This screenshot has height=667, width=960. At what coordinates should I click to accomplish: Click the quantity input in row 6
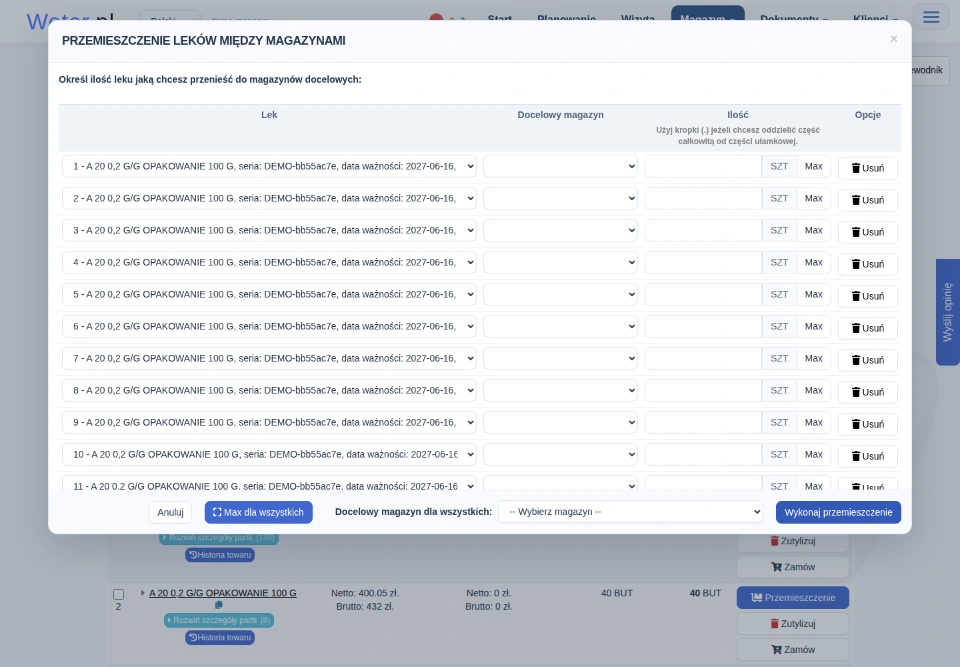coord(703,326)
